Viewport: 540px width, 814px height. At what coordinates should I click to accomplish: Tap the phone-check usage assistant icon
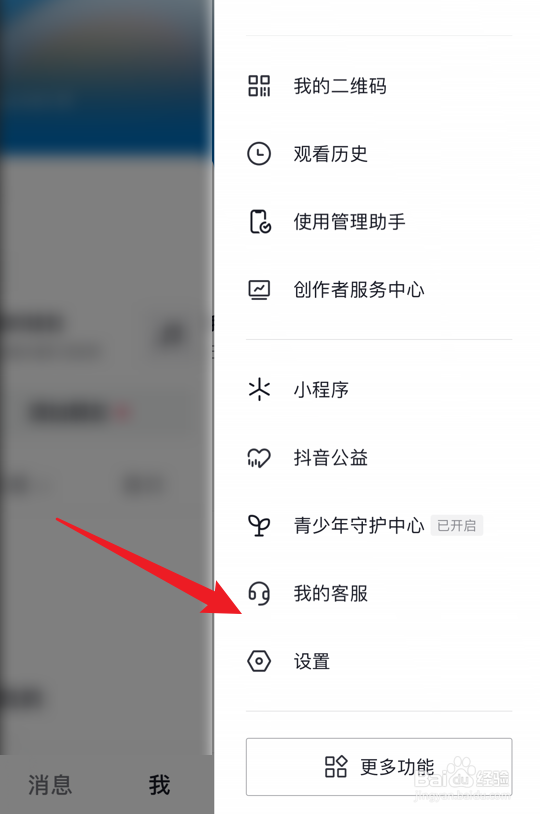(x=260, y=222)
